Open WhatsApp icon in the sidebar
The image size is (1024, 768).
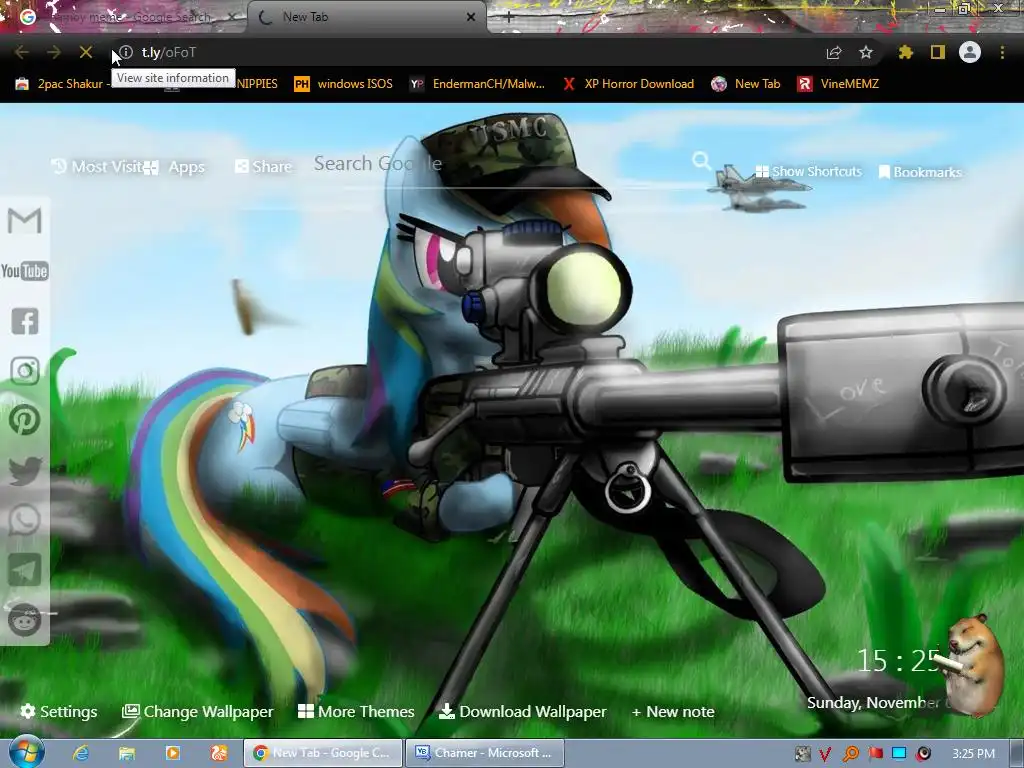[25, 520]
